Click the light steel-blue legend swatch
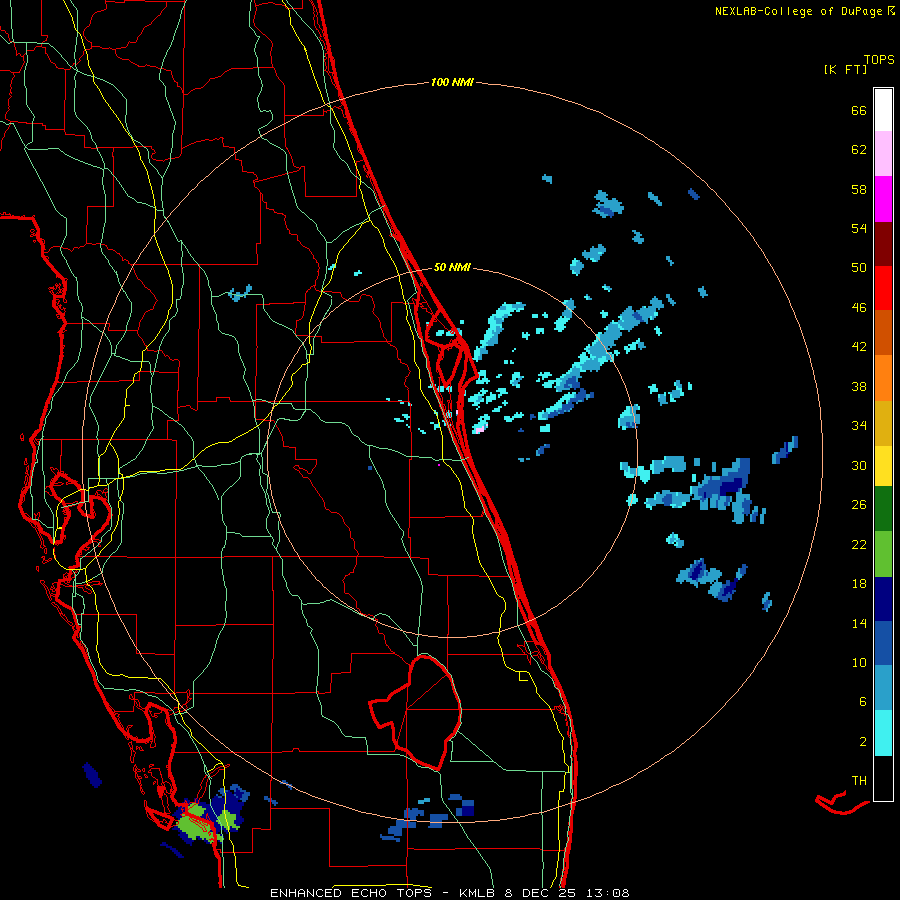Screen dimensions: 900x900 coord(883,688)
